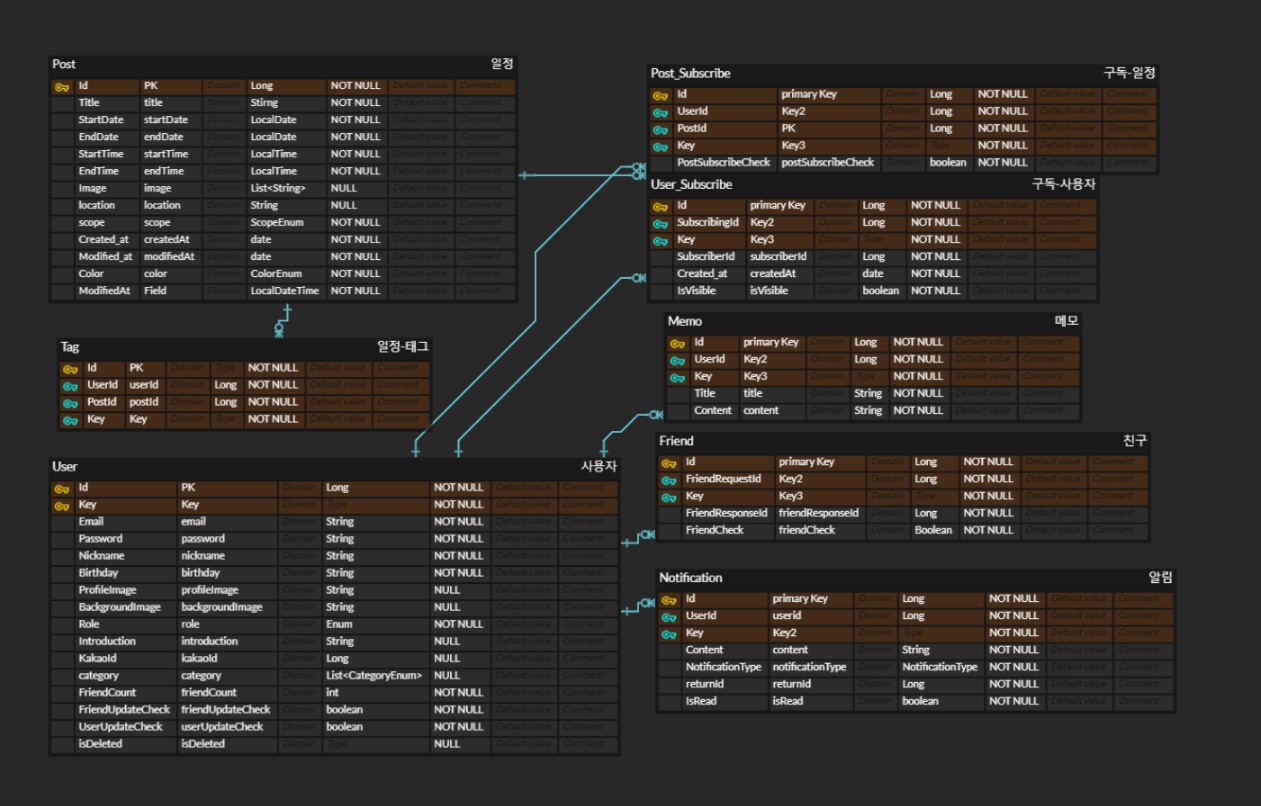Click the 'StartDate' column name in Post table
1261x806 pixels.
click(x=100, y=120)
